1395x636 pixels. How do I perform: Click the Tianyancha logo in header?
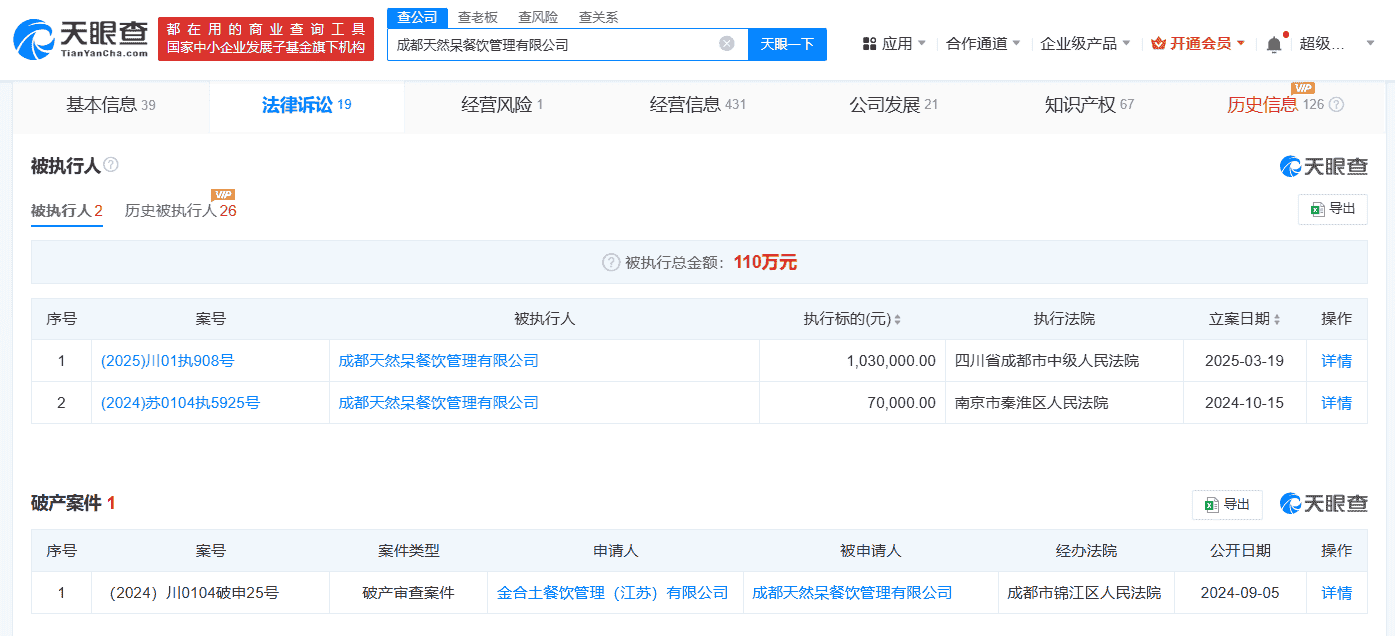click(x=80, y=39)
